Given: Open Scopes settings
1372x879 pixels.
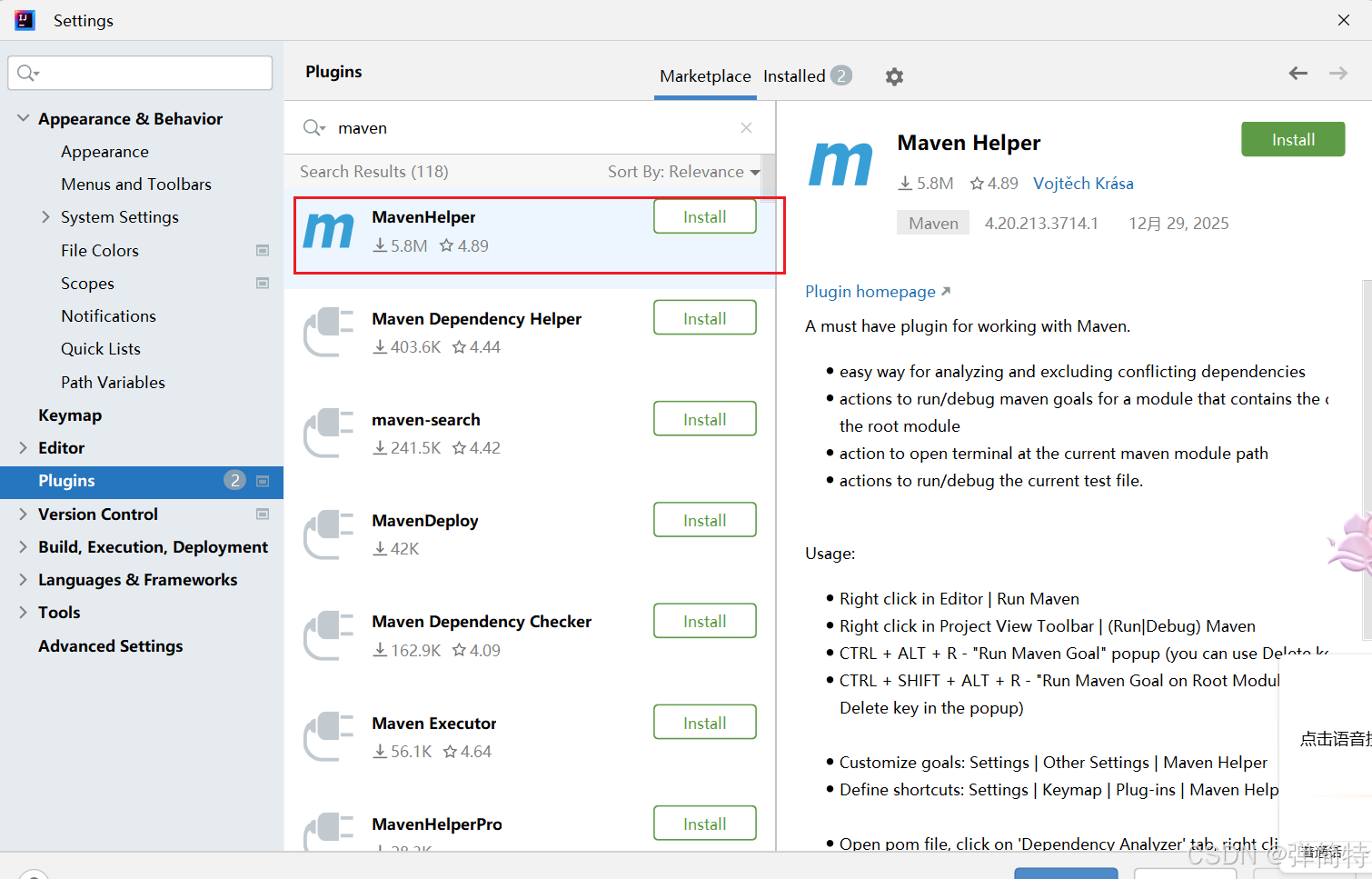Looking at the screenshot, I should pyautogui.click(x=87, y=283).
